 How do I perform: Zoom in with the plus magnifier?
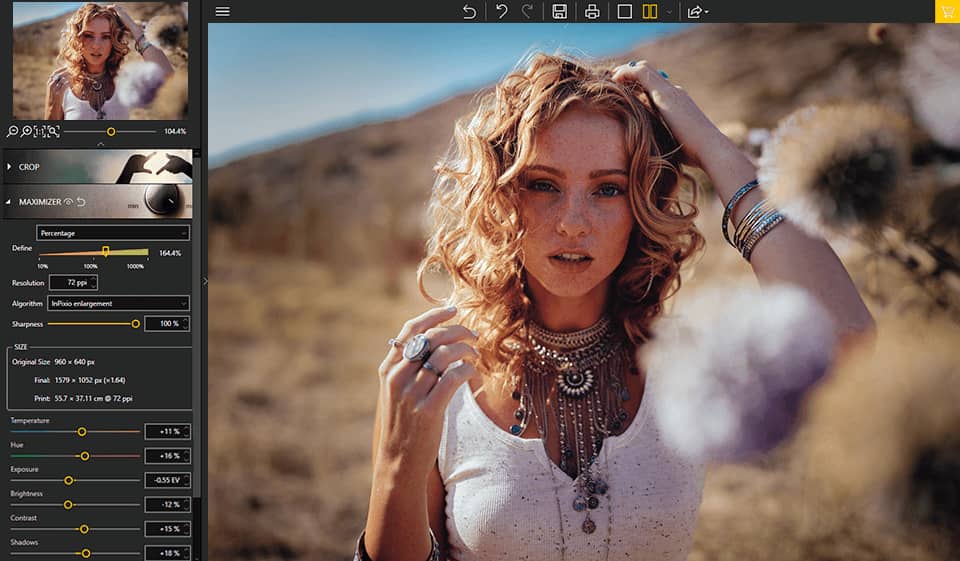tap(26, 131)
